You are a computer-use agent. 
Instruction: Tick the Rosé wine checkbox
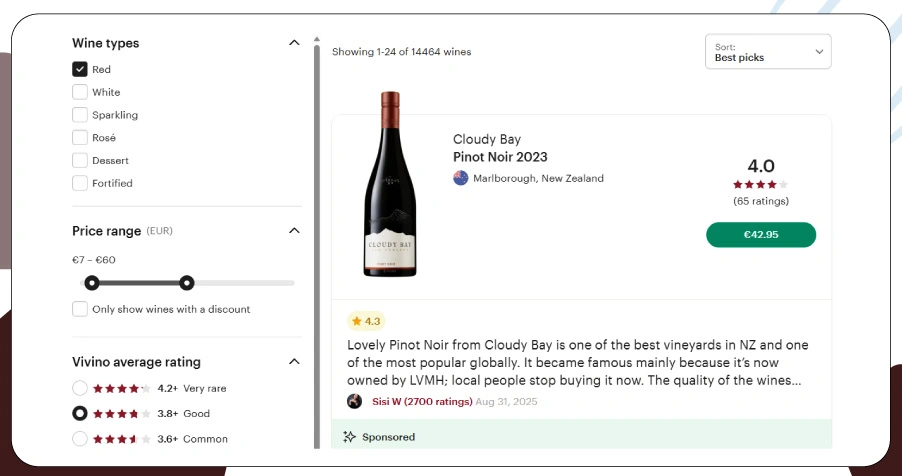(x=80, y=138)
